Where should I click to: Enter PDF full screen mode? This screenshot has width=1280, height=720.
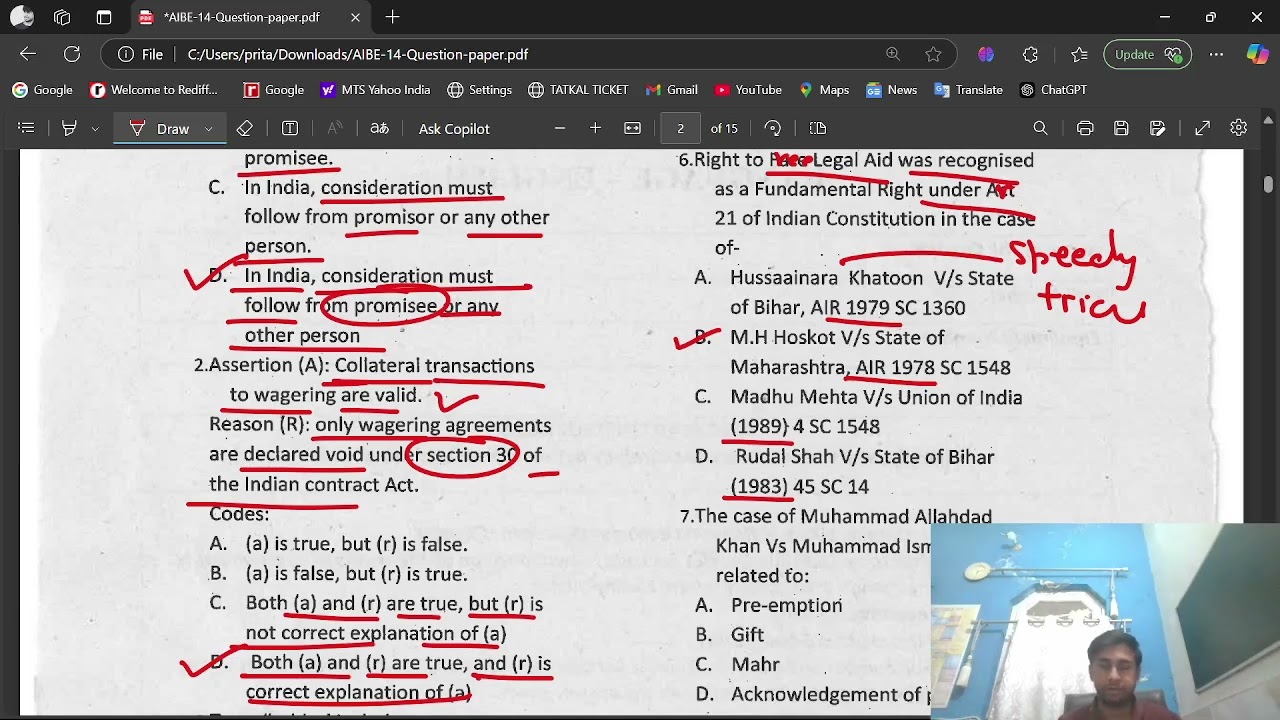pyautogui.click(x=1203, y=128)
